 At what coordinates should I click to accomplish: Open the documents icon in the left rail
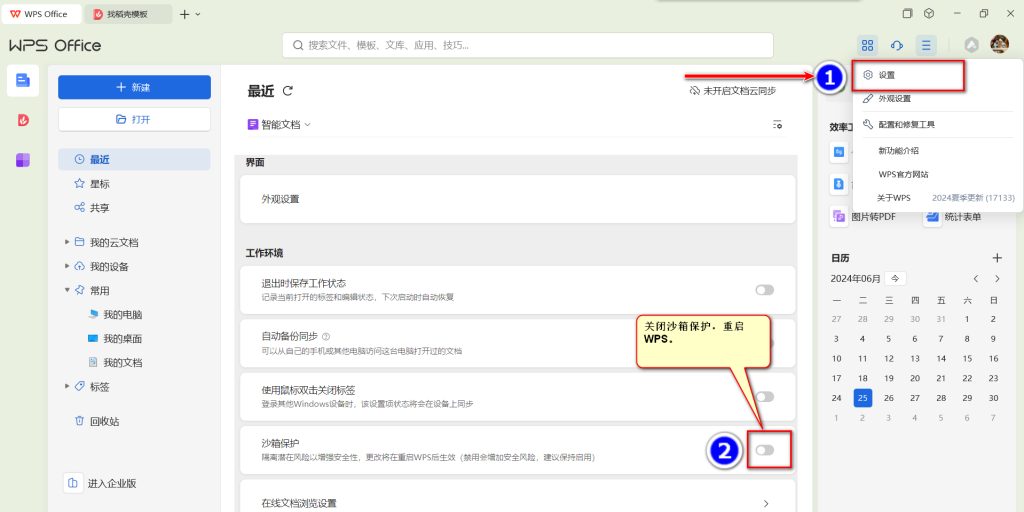tap(23, 80)
